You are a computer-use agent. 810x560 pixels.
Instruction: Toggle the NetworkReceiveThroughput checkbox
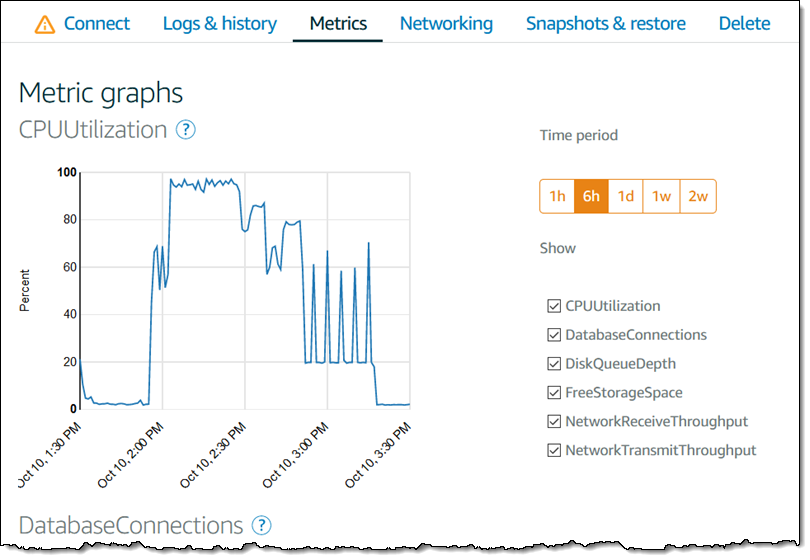(x=554, y=422)
